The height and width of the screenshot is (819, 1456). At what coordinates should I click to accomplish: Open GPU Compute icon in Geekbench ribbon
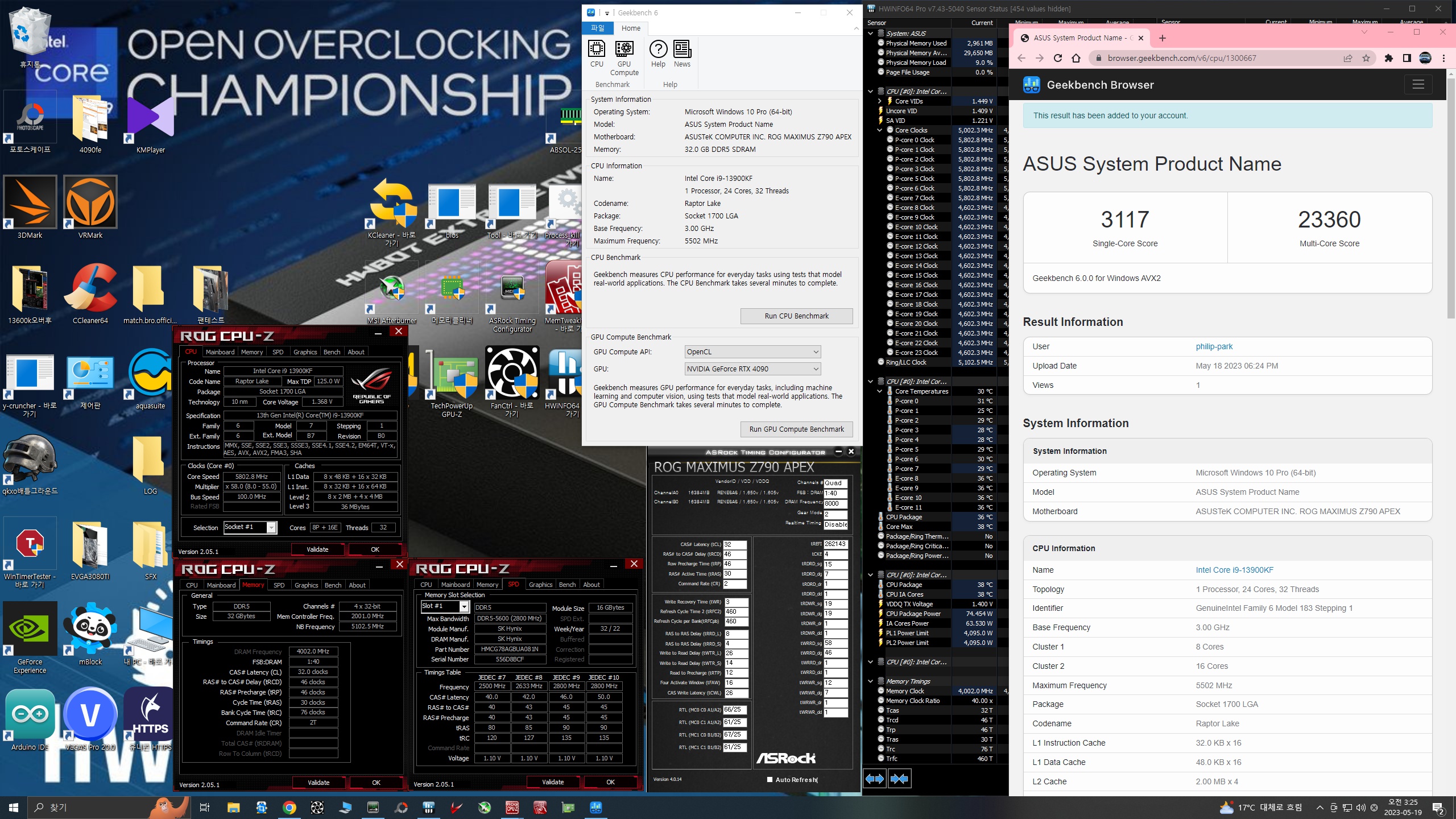tap(624, 57)
